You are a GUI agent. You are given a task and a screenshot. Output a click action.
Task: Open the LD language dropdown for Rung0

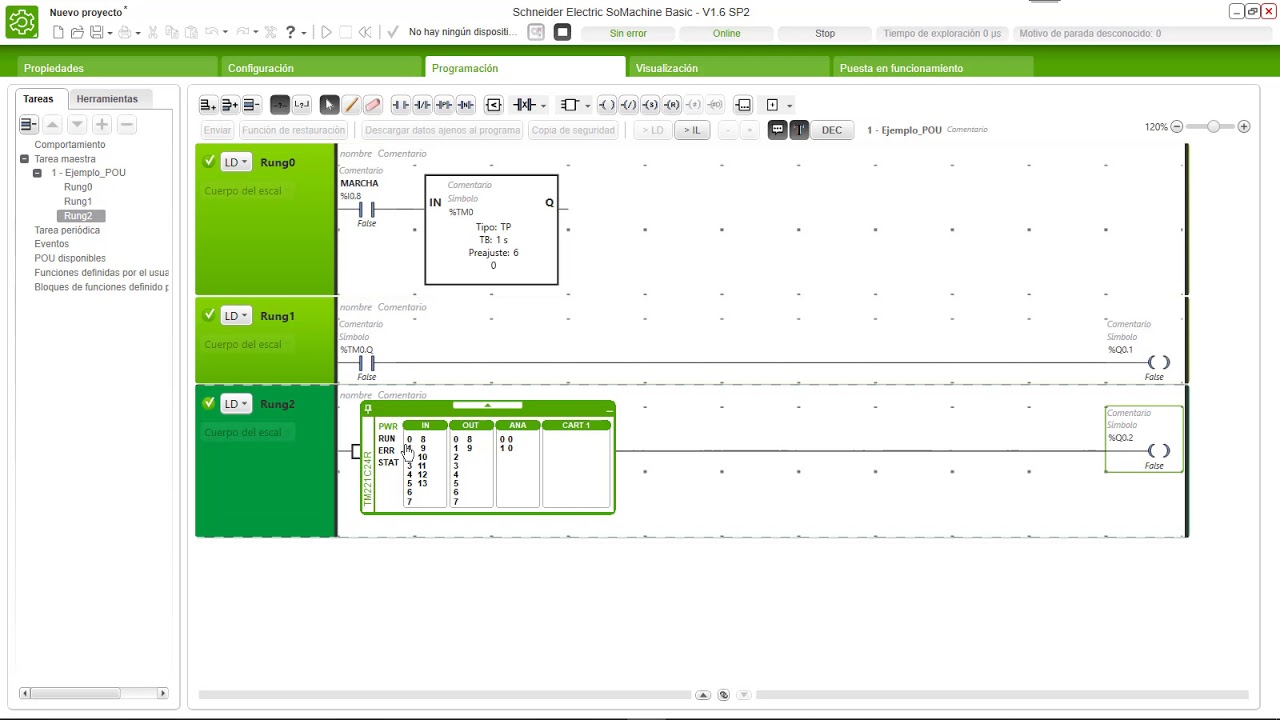click(x=236, y=162)
